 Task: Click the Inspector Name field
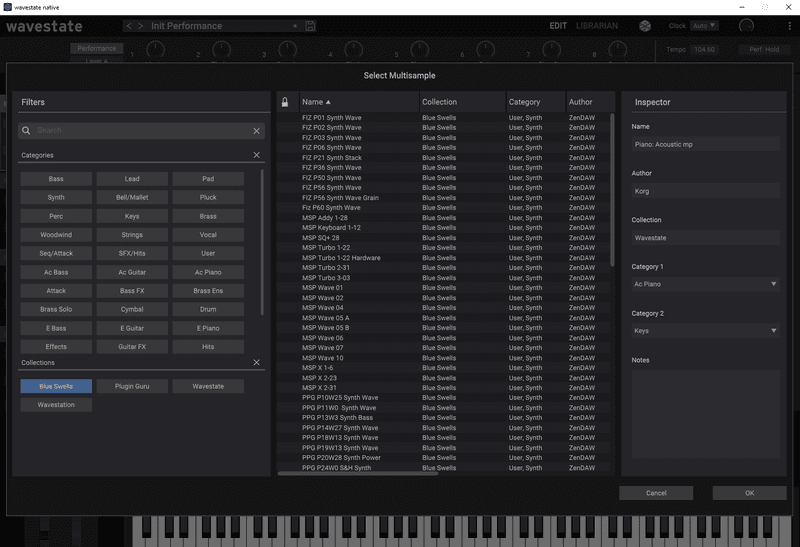(706, 144)
